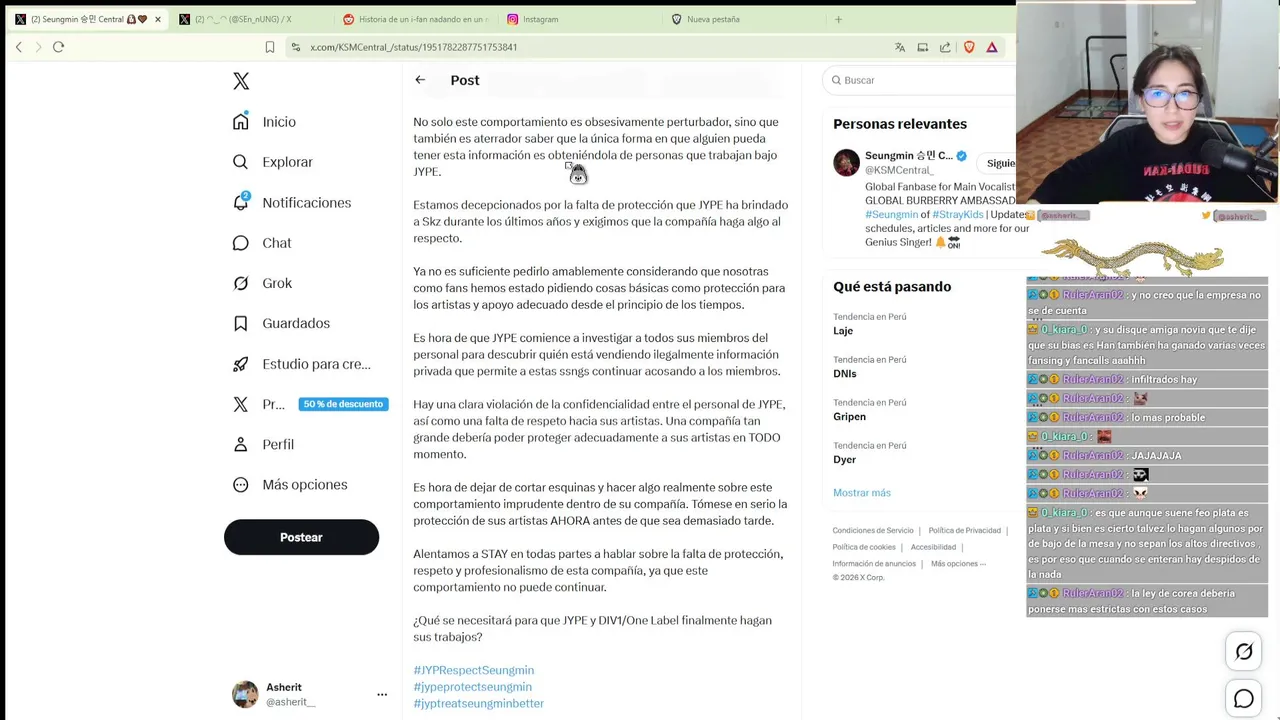Click the 50 % de descuento badge
Viewport: 1280px width, 720px height.
coord(343,404)
